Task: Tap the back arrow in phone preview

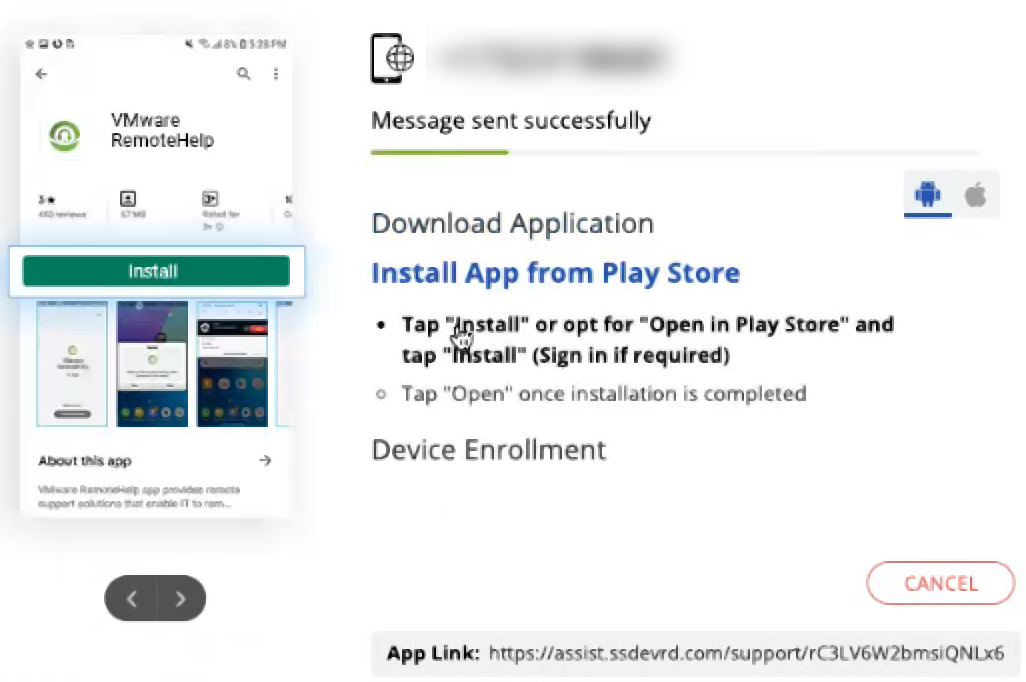Action: [x=41, y=74]
